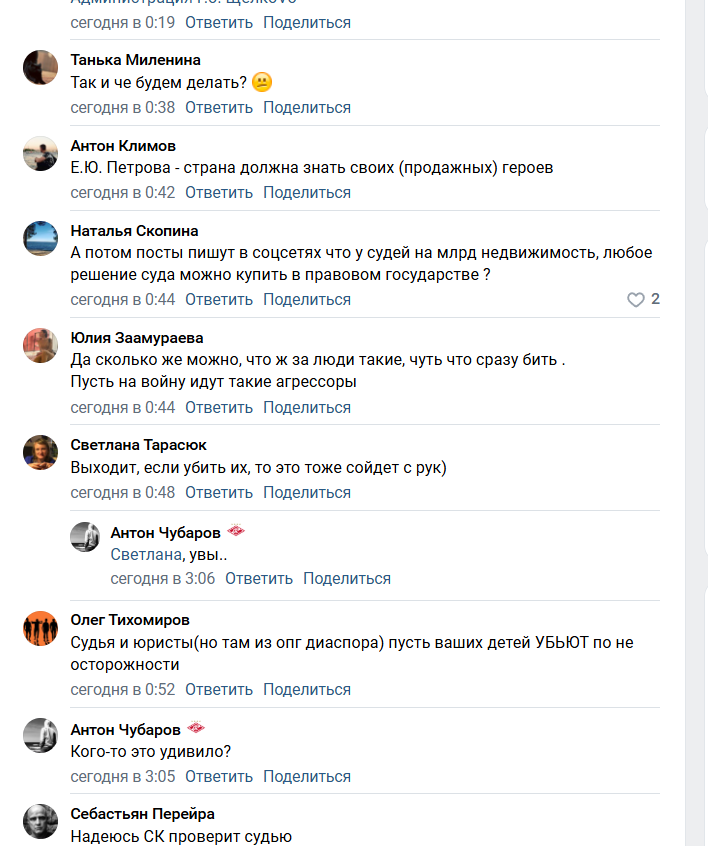The height and width of the screenshot is (846, 708).
Task: Like Наталья Скопина's comment with the heart icon
Action: (635, 300)
